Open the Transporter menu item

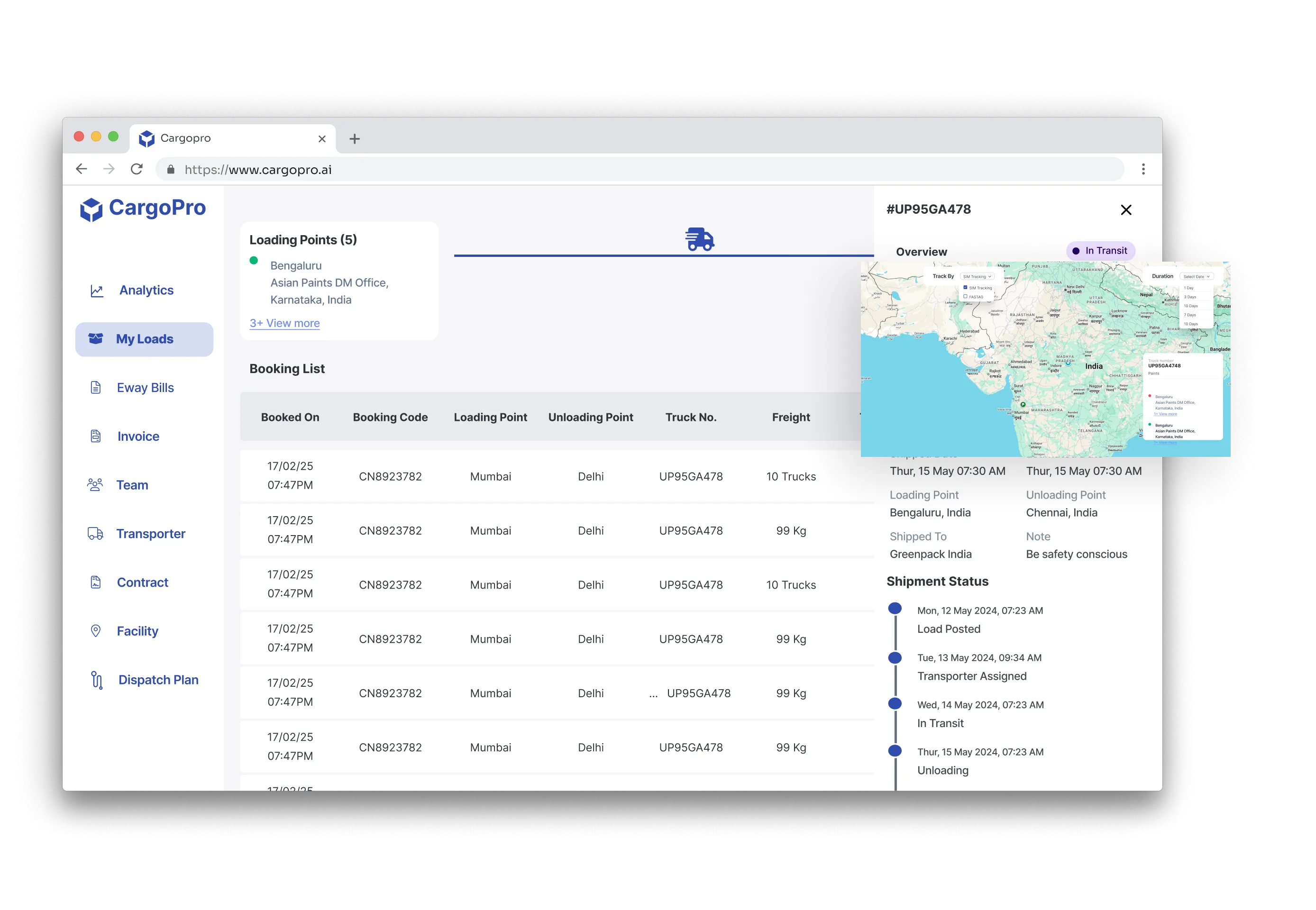pyautogui.click(x=151, y=534)
